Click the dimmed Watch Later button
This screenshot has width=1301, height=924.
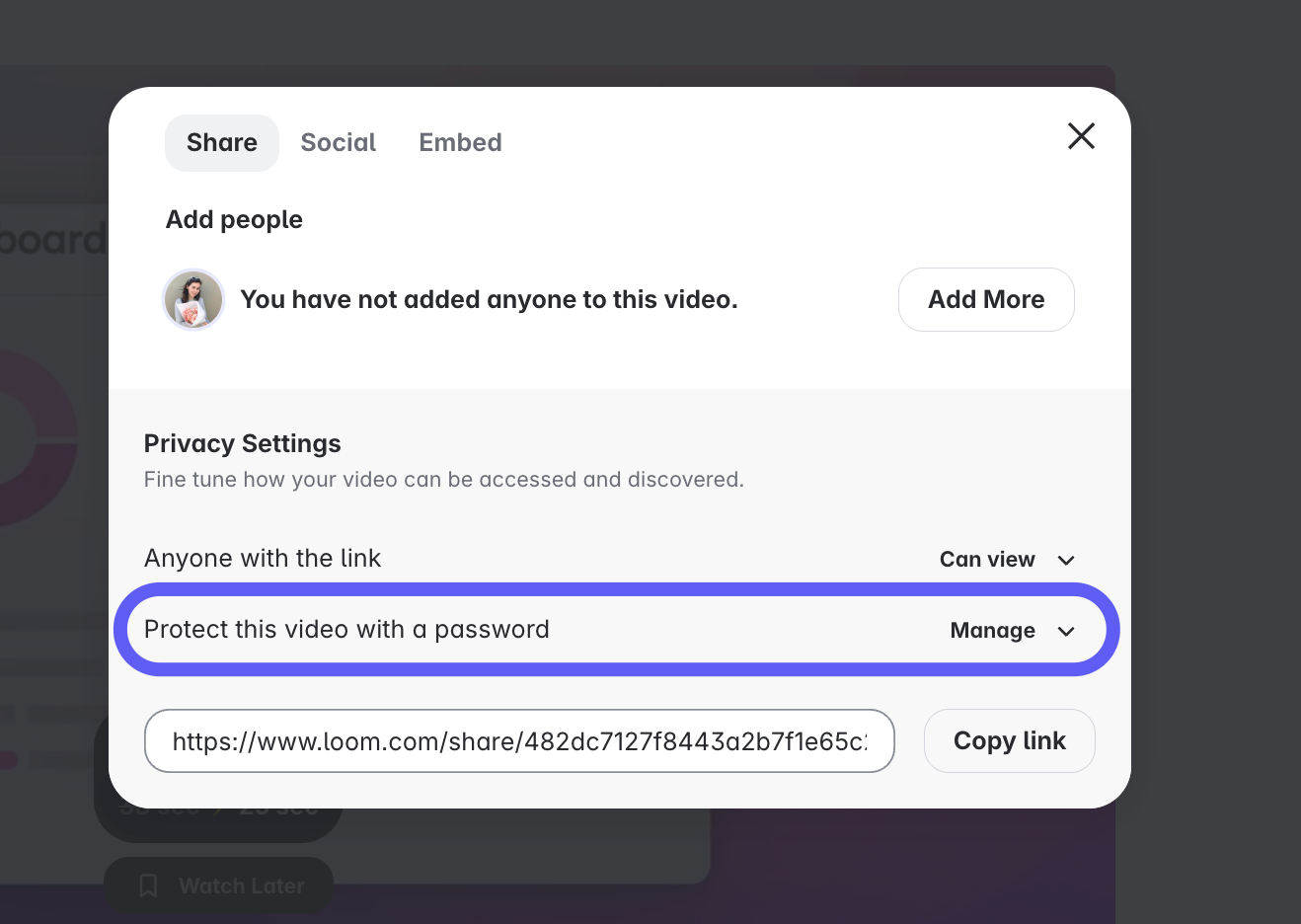pyautogui.click(x=241, y=885)
